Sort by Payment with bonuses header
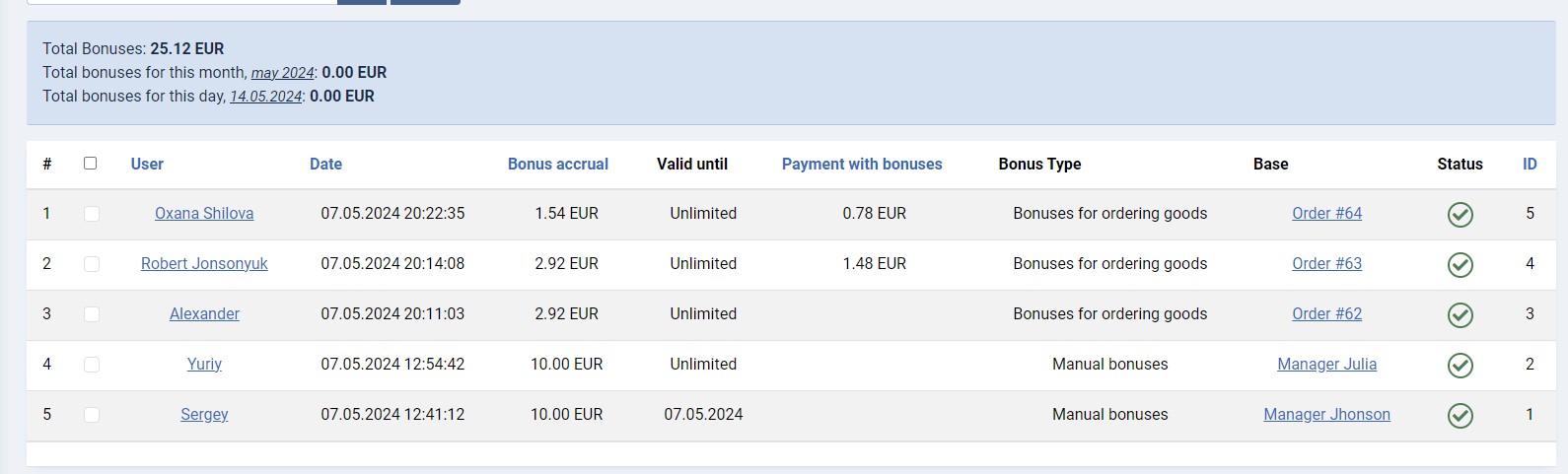 point(862,165)
